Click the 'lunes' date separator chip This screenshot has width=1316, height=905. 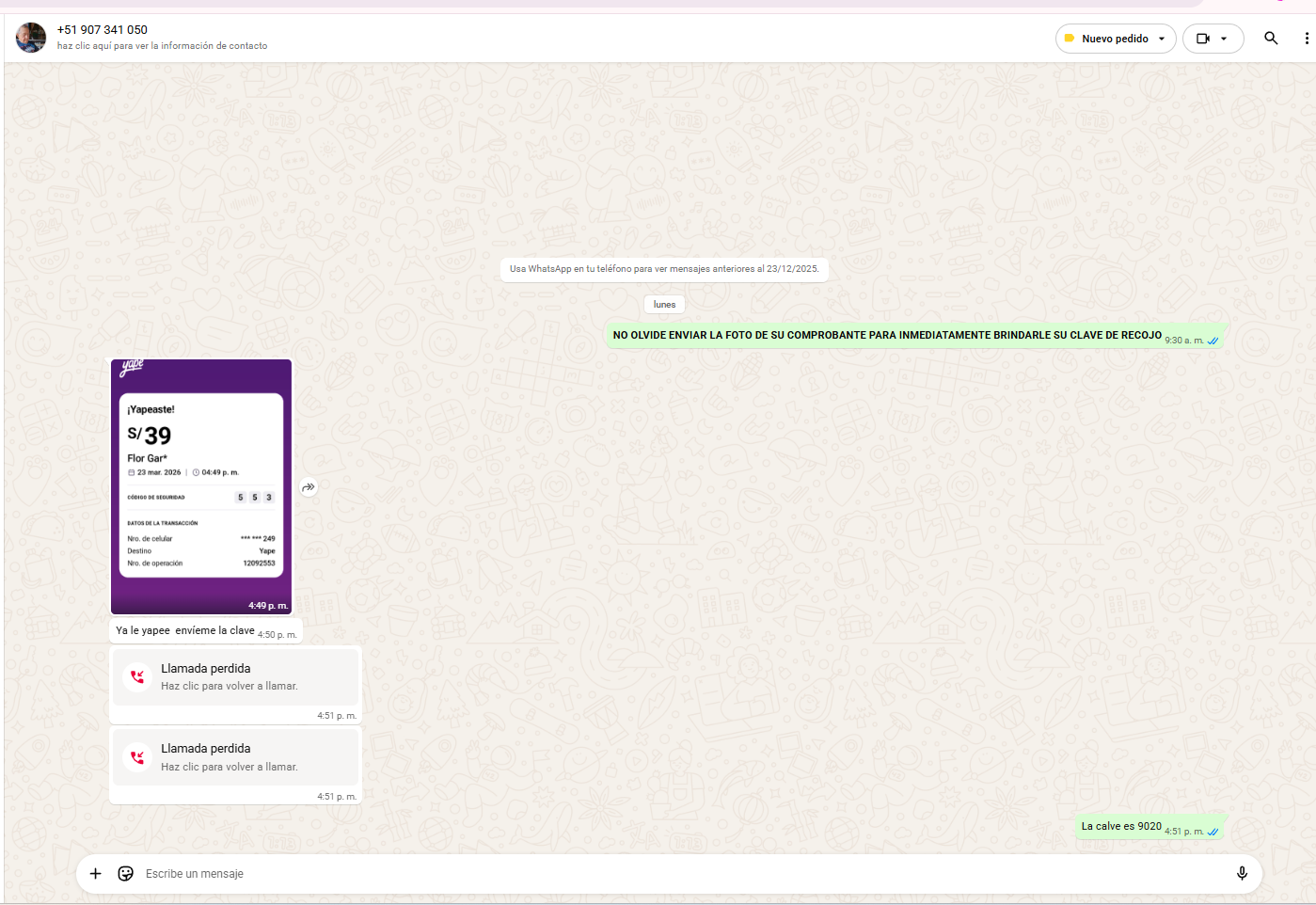(x=664, y=305)
